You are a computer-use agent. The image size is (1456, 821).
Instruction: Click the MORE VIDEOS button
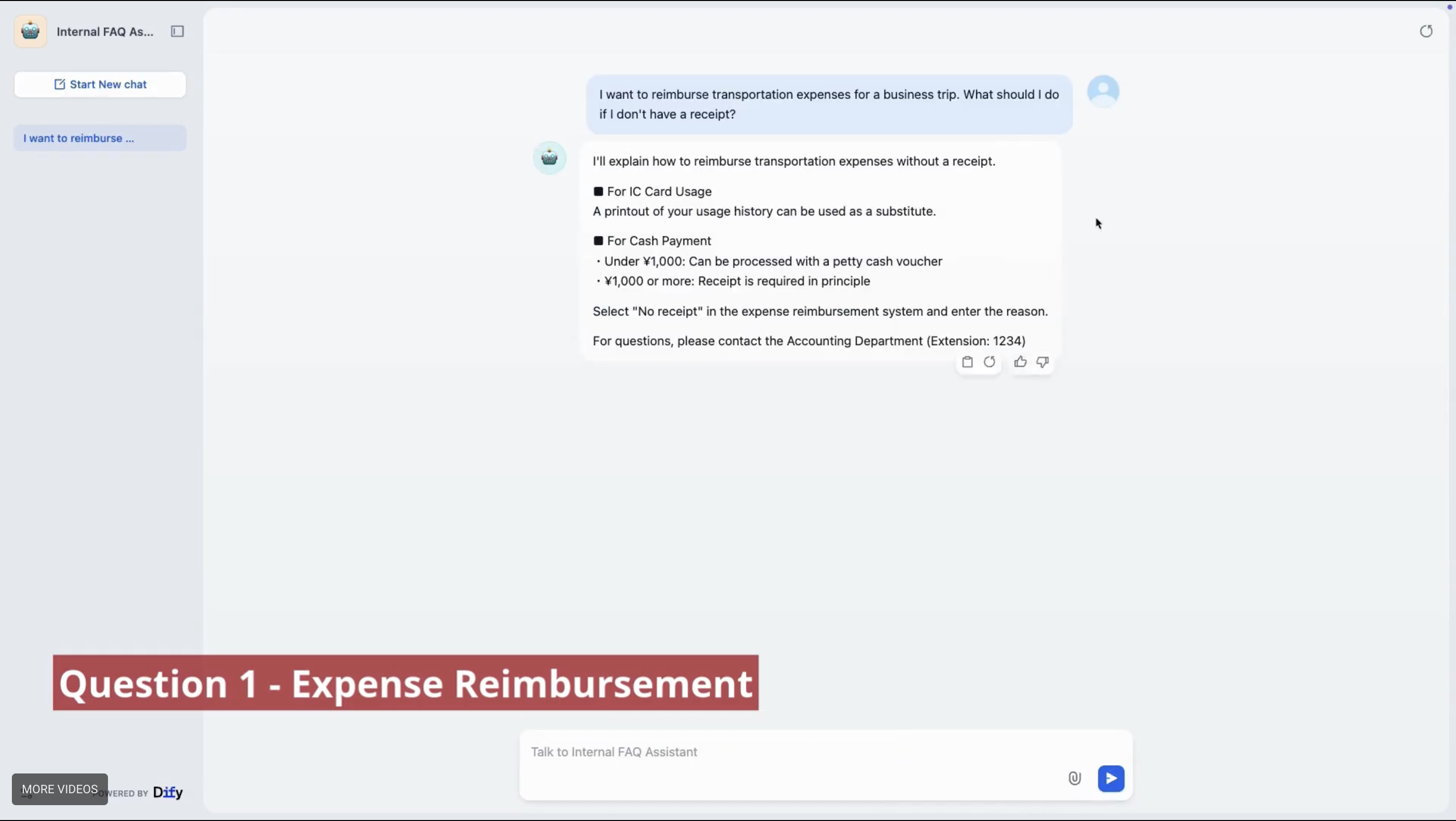click(x=59, y=789)
